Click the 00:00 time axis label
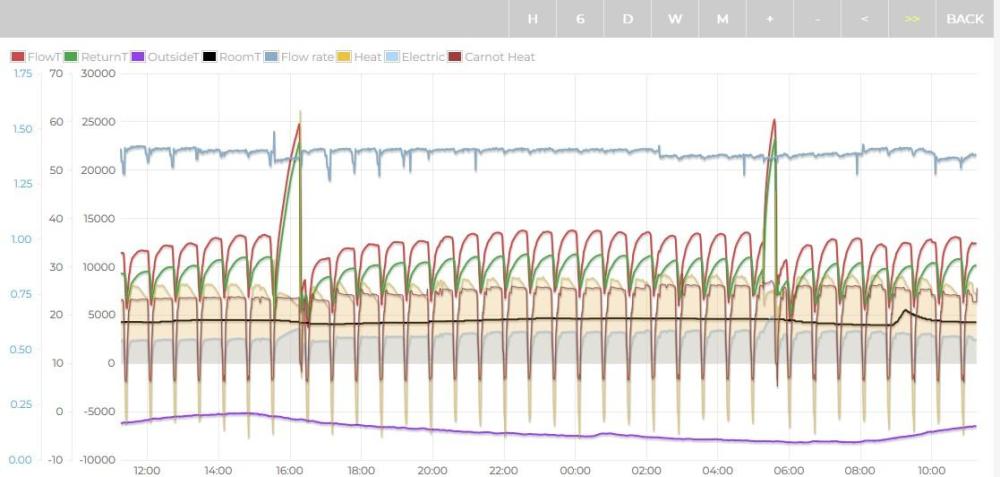 click(575, 471)
